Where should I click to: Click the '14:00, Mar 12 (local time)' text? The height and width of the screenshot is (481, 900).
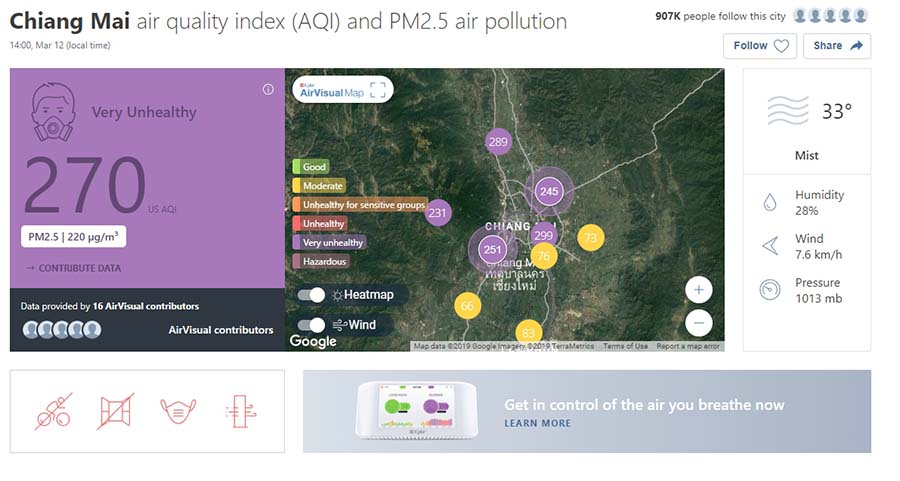[60, 45]
